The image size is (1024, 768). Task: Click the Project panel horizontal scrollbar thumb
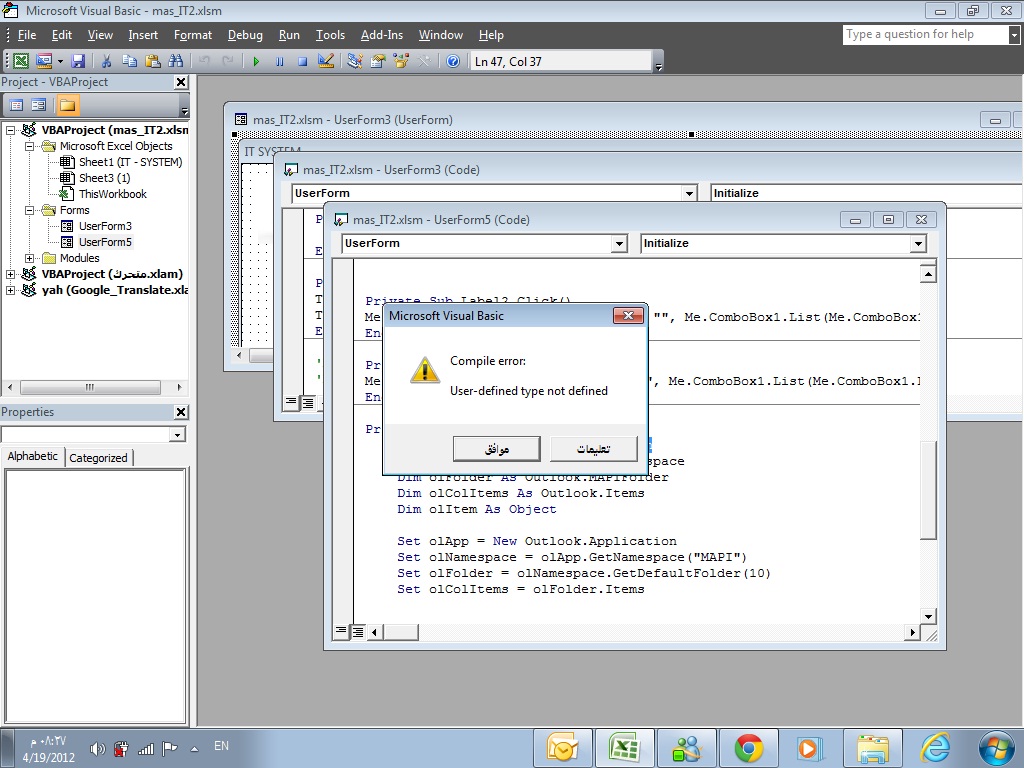click(x=90, y=387)
